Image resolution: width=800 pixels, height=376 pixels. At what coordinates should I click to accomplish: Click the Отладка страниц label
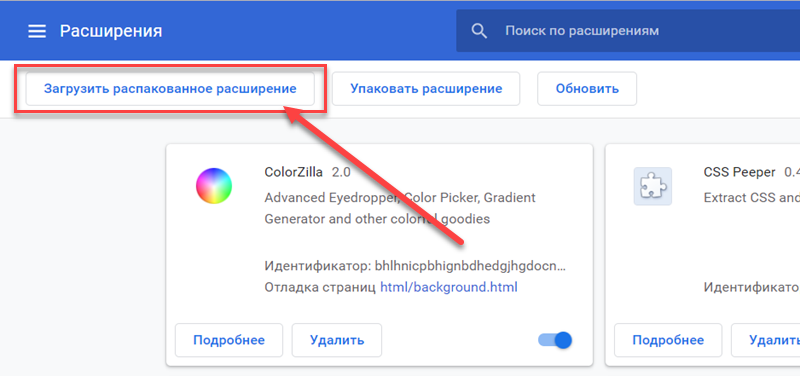320,288
